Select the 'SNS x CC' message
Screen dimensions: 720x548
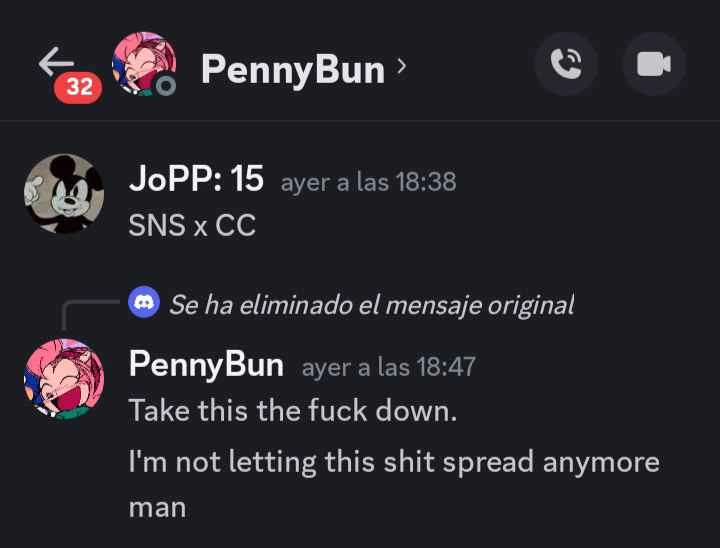(192, 225)
